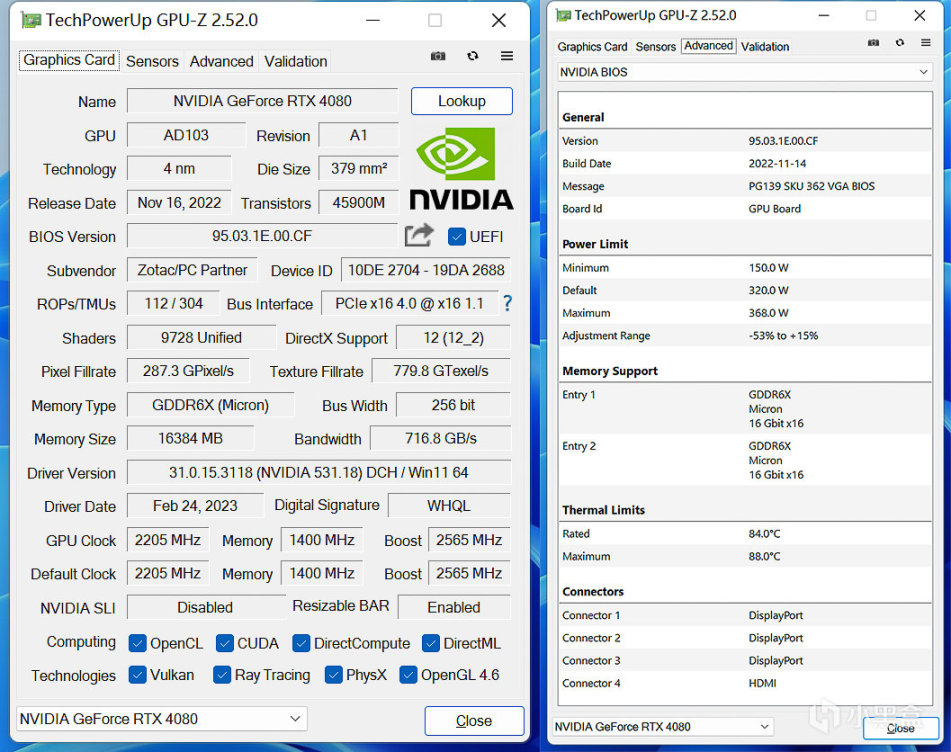Screen dimensions: 951x752
Task: Open Sensors tab in right window
Action: [x=656, y=47]
